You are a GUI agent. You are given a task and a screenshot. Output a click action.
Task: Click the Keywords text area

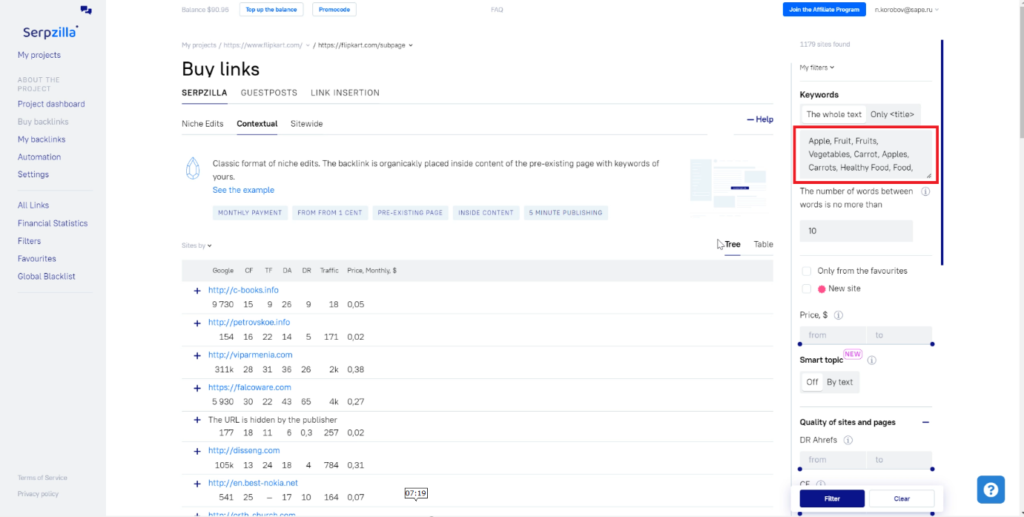866,156
